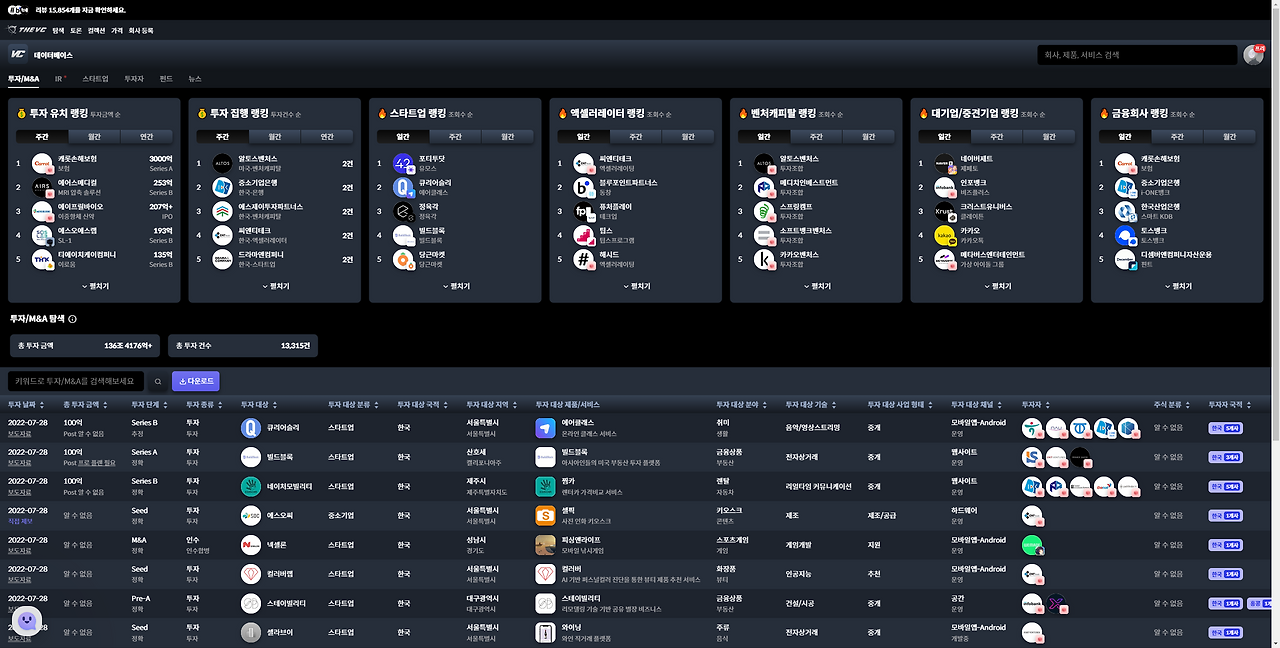Click the search magnifier icon beside keyword field
Viewport: 1280px width, 648px height.
pyautogui.click(x=157, y=381)
